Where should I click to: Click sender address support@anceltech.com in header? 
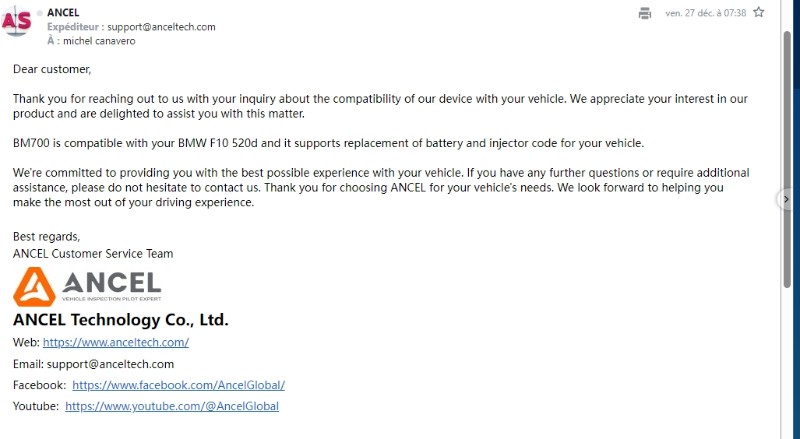(161, 27)
